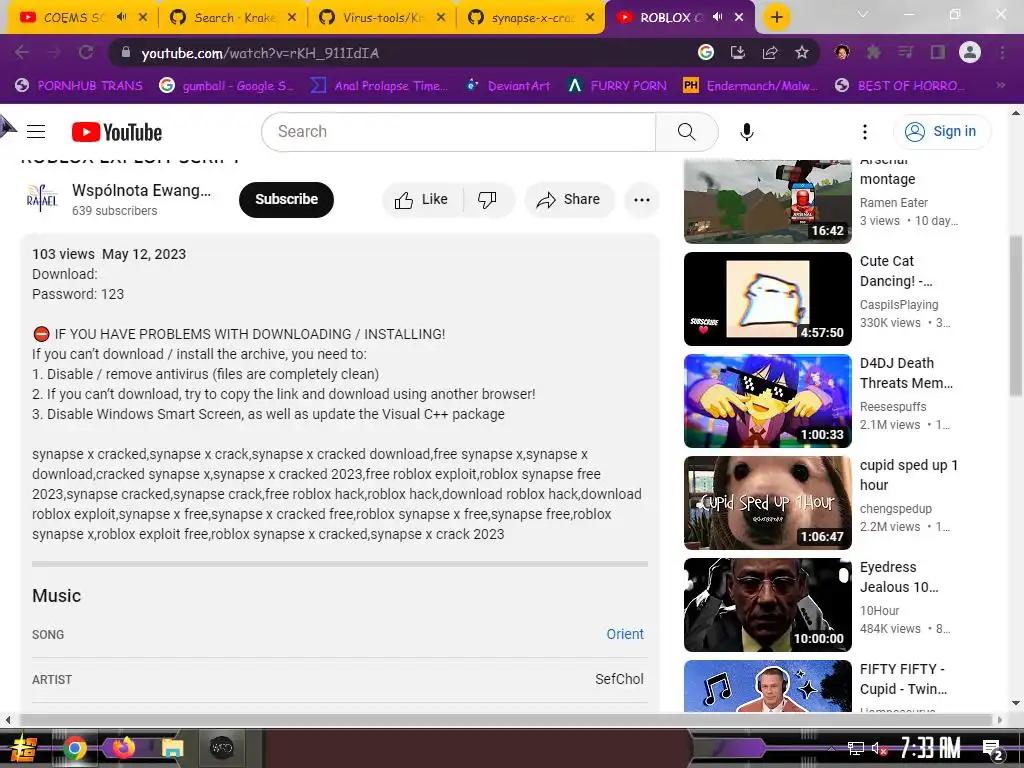Go to the YouTube home logo
This screenshot has height=768, width=1024.
117,132
